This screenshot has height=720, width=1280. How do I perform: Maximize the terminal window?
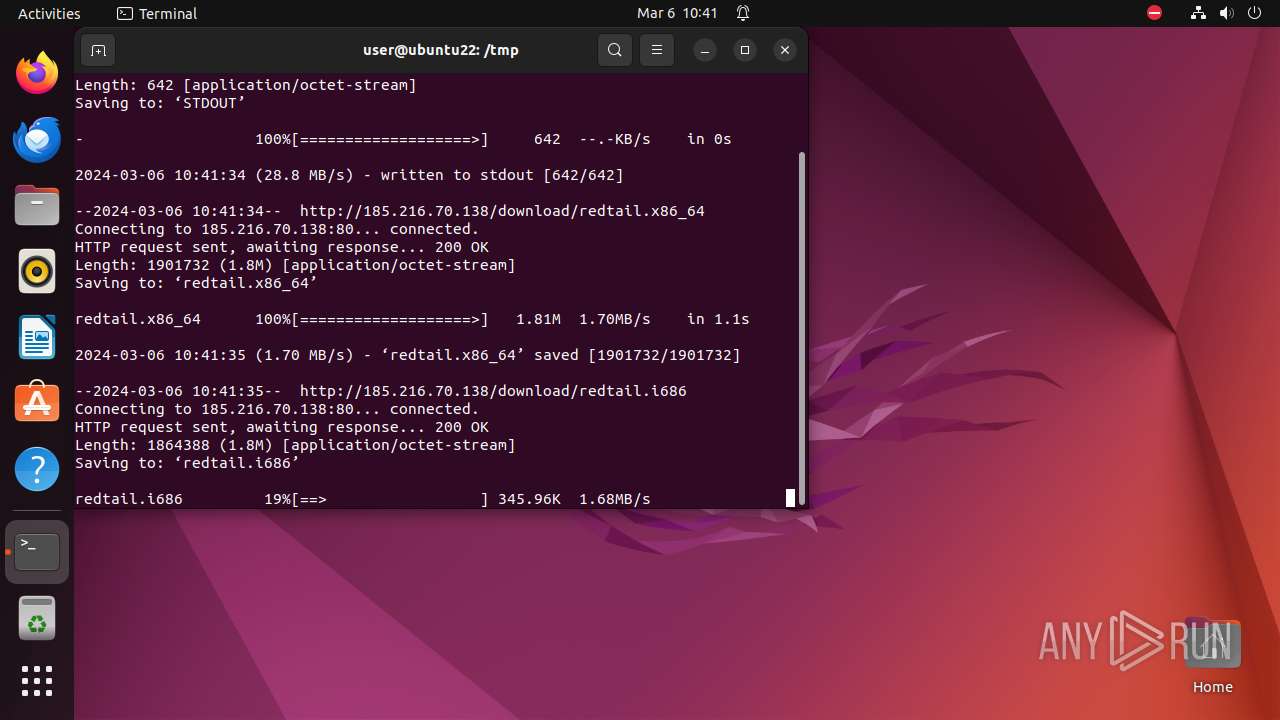click(745, 50)
